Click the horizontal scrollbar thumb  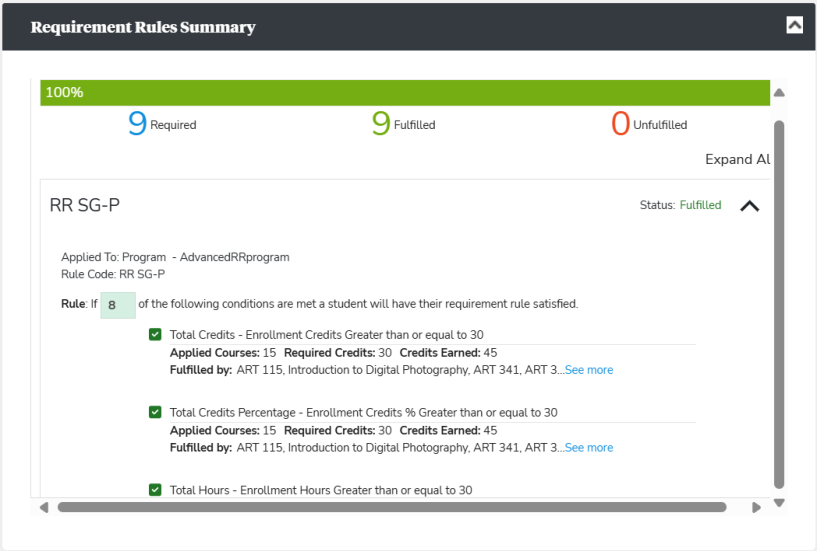392,507
